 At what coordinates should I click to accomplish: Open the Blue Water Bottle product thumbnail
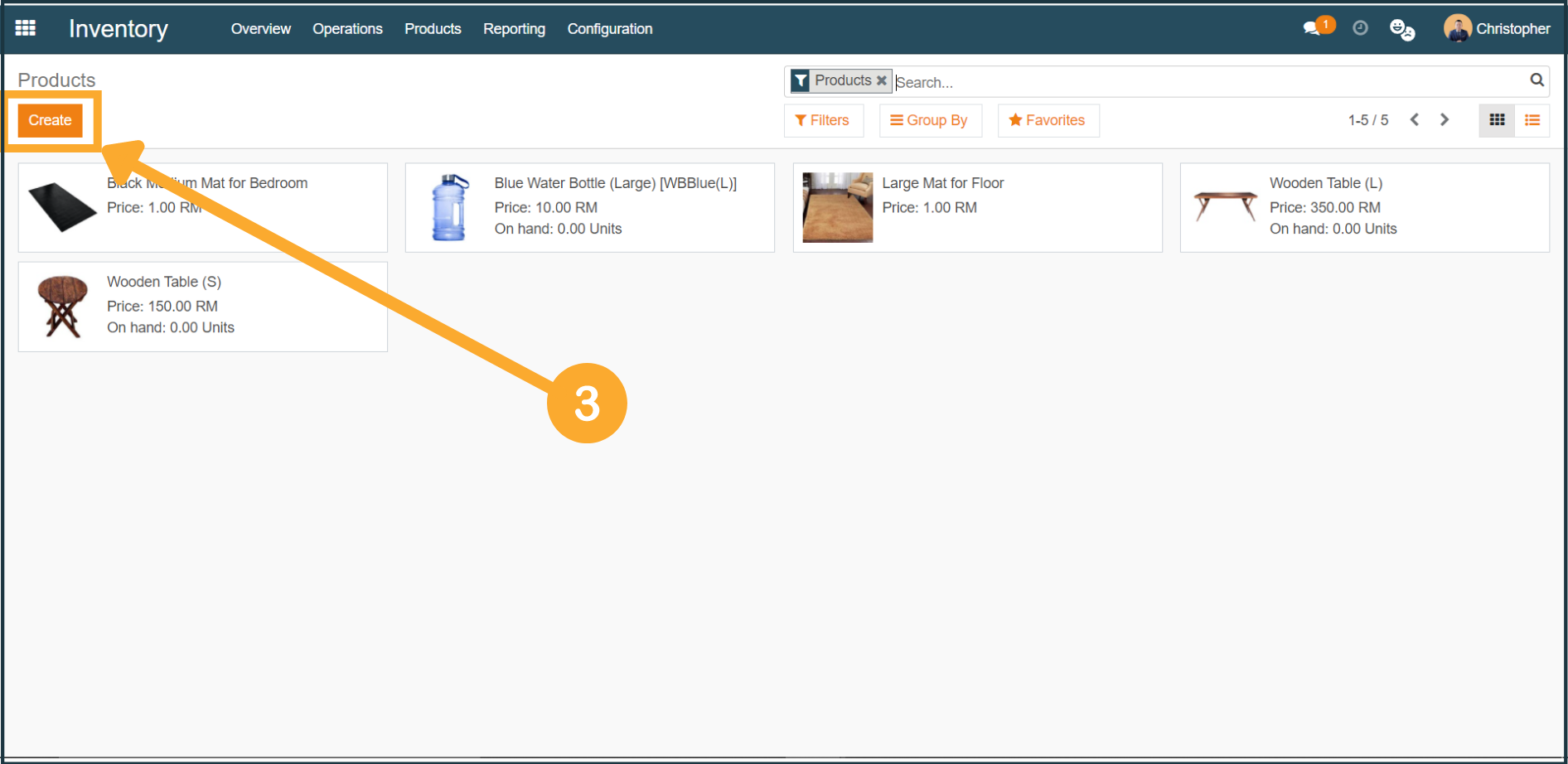click(450, 207)
